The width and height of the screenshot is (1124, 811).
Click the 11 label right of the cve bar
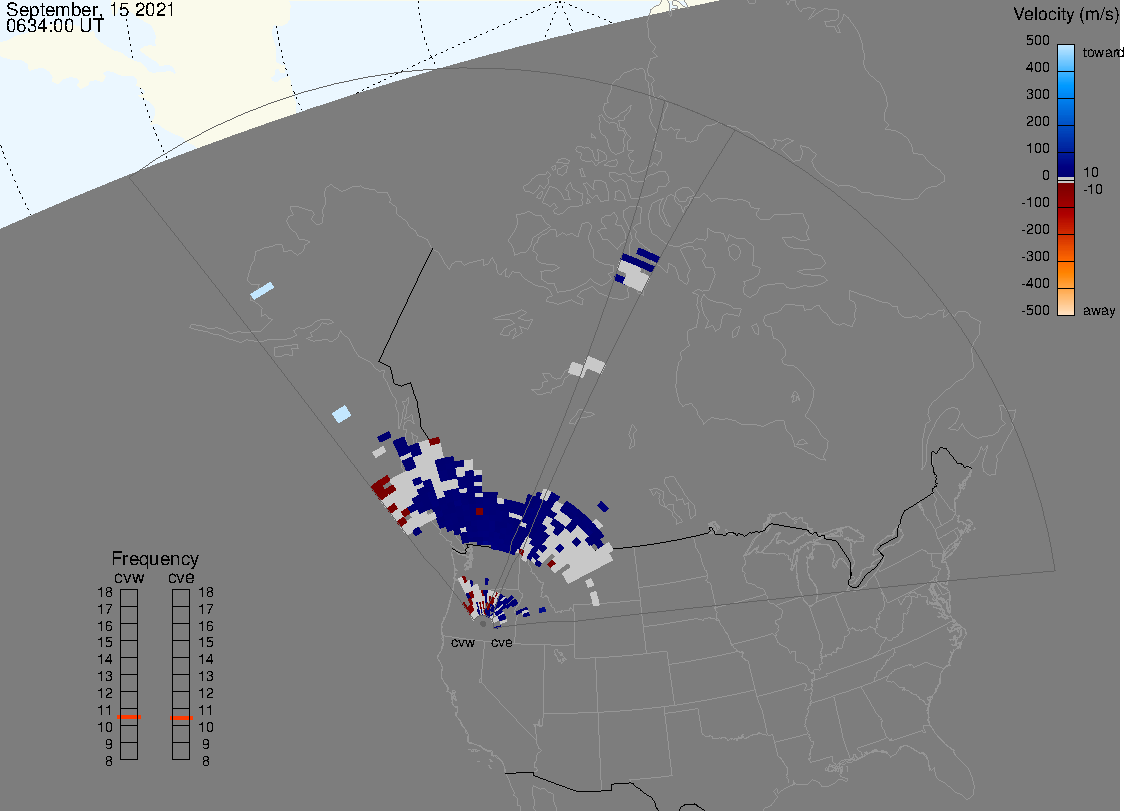tap(206, 710)
